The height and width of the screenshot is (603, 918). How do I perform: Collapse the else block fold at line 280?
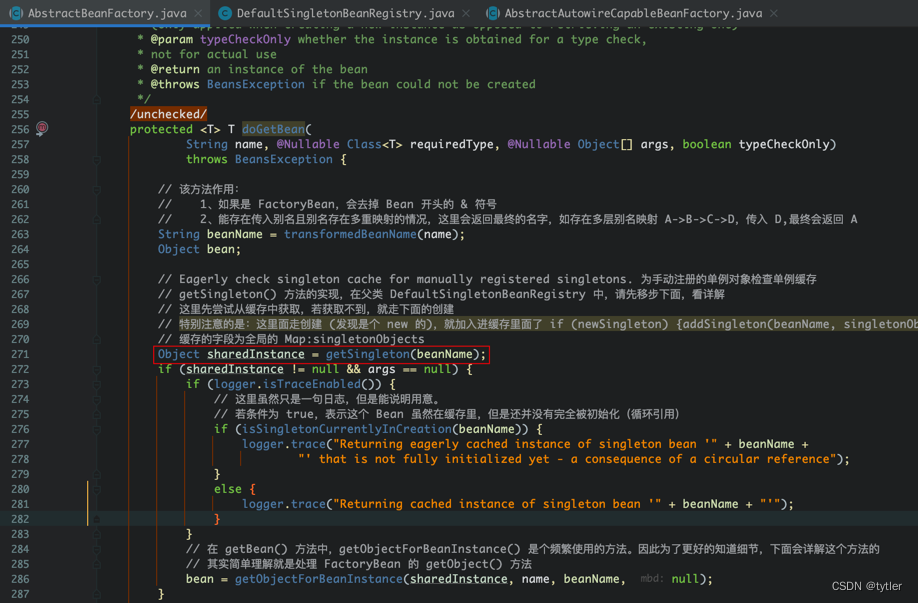tap(97, 489)
